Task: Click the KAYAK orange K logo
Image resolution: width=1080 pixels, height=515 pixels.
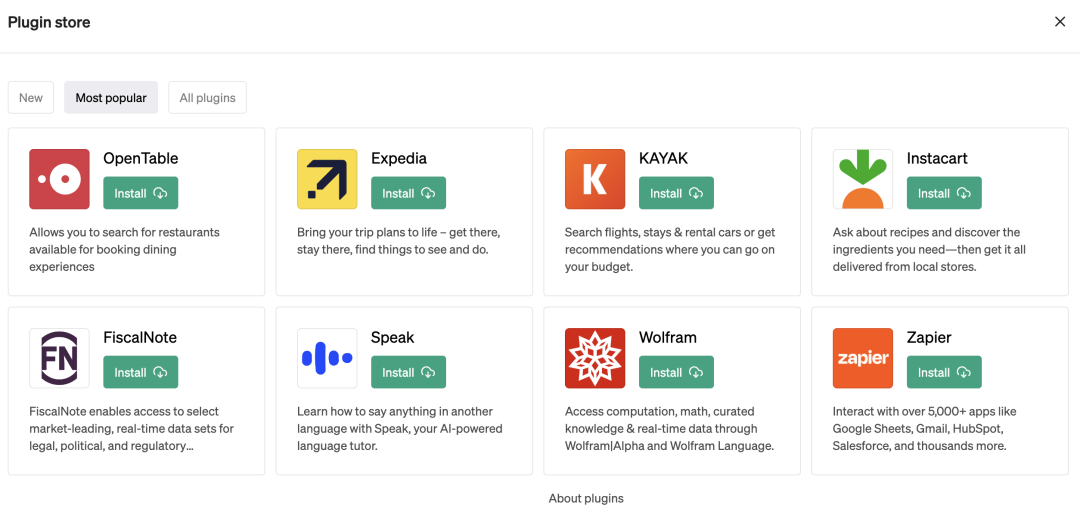Action: (595, 179)
